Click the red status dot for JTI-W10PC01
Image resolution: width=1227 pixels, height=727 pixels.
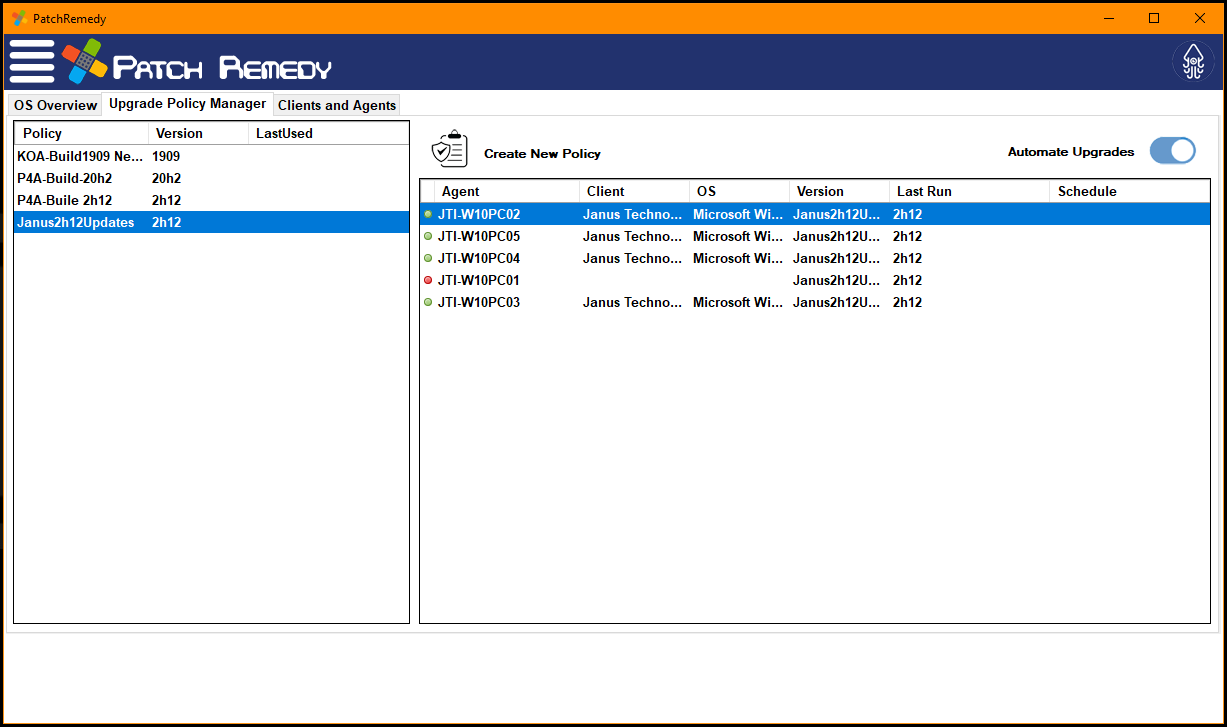(428, 281)
